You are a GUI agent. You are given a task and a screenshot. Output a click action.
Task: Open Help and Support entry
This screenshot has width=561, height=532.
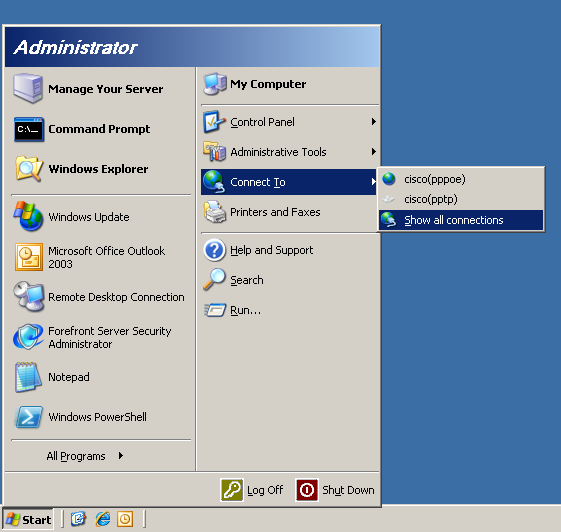point(290,250)
